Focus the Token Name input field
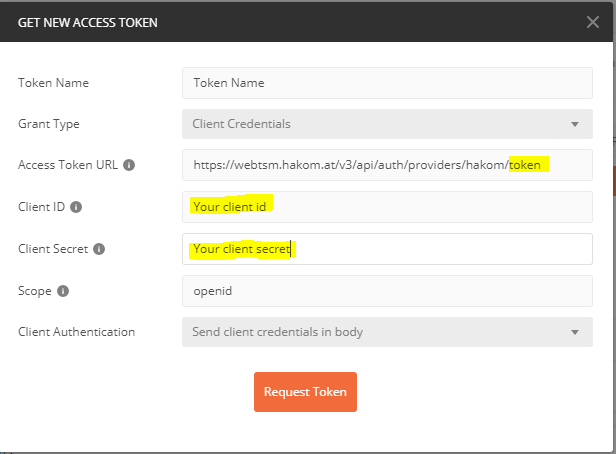The image size is (616, 454). 387,83
